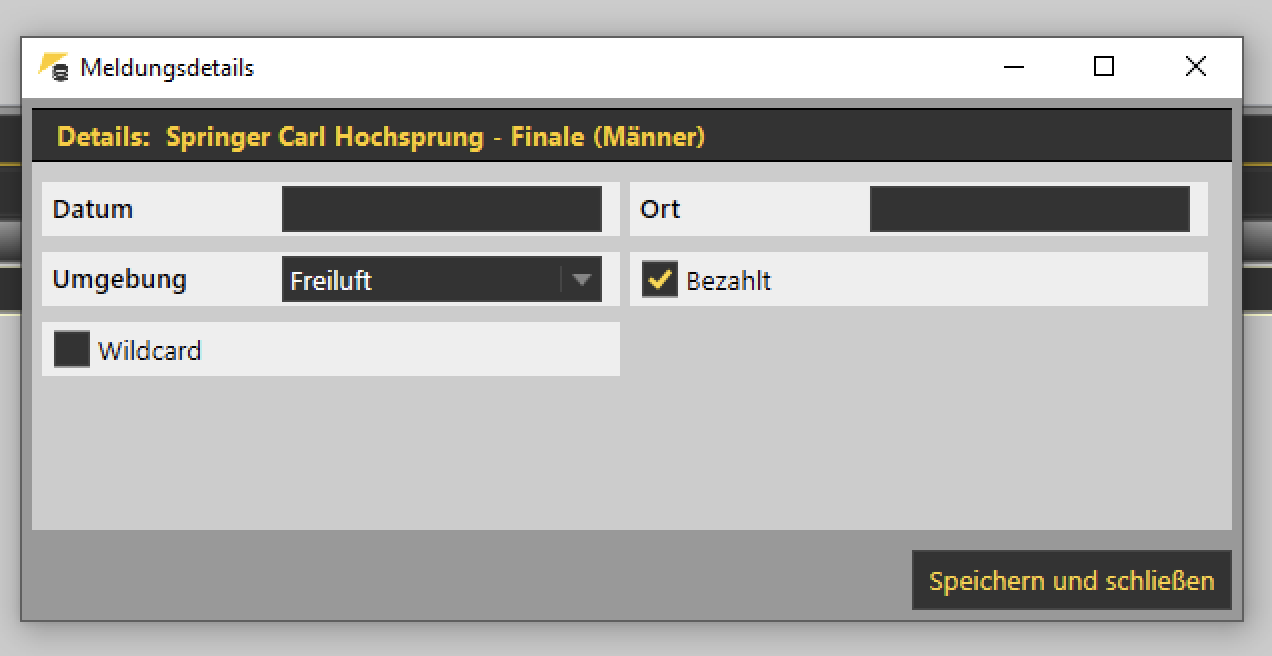Click the Meldungsdetails title bar text
The width and height of the screenshot is (1272, 656).
coord(167,68)
